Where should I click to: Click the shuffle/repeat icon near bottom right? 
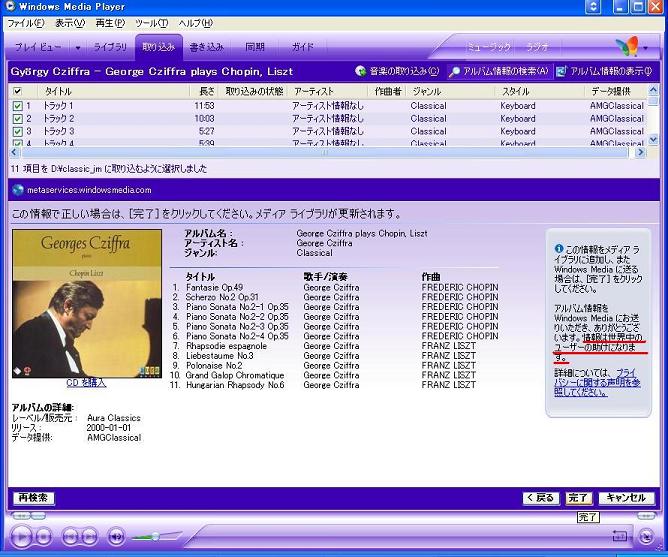point(619,536)
